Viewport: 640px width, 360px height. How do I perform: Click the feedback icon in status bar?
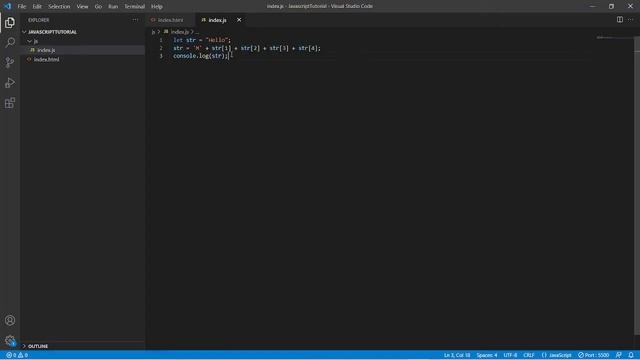619,355
